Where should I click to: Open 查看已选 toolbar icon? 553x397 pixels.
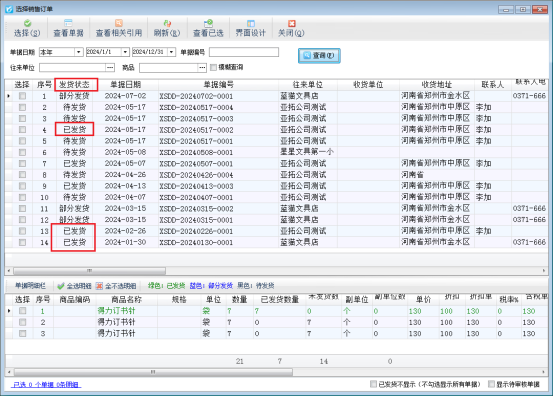coord(208,24)
